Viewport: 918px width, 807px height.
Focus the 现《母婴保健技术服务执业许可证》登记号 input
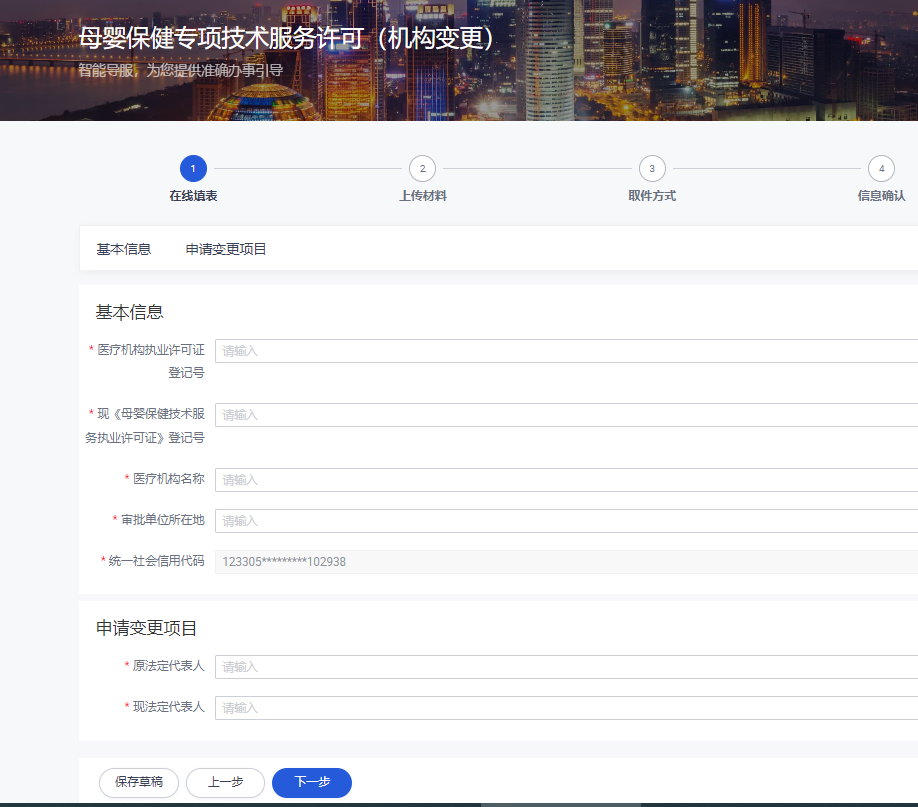click(566, 415)
